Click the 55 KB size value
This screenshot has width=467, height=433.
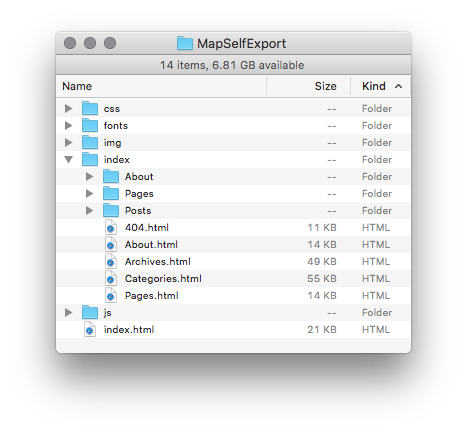point(322,279)
